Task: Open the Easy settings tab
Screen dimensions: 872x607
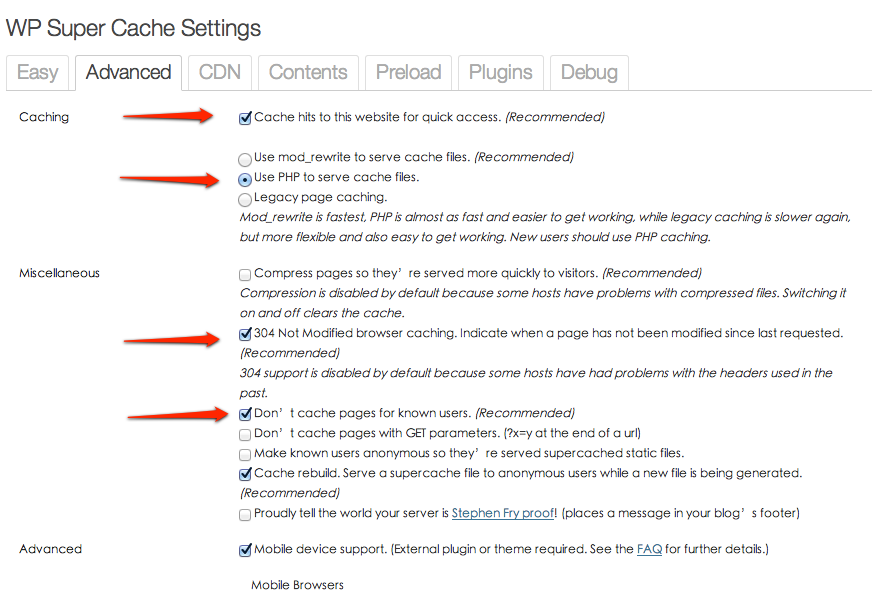Action: click(37, 72)
